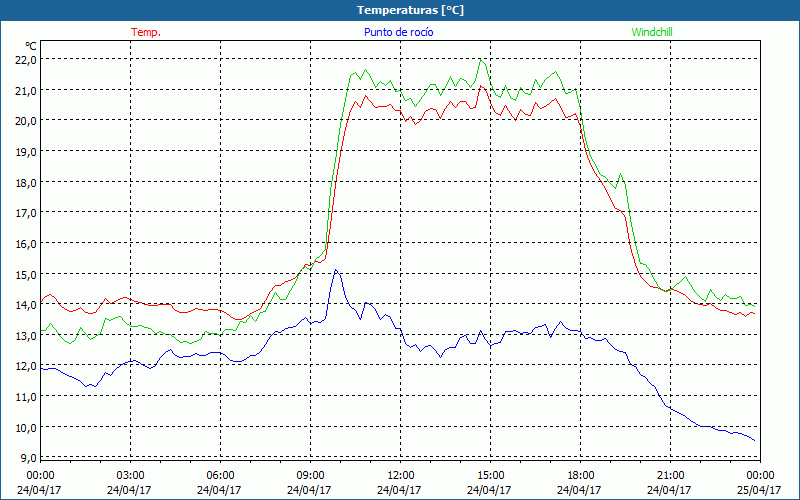The width and height of the screenshot is (800, 500).
Task: Click the '17,0' y-axis value
Action: coord(27,213)
